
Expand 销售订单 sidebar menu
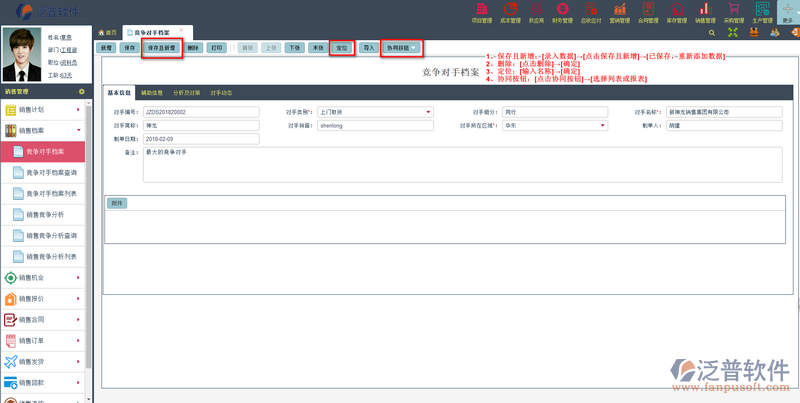[x=42, y=340]
